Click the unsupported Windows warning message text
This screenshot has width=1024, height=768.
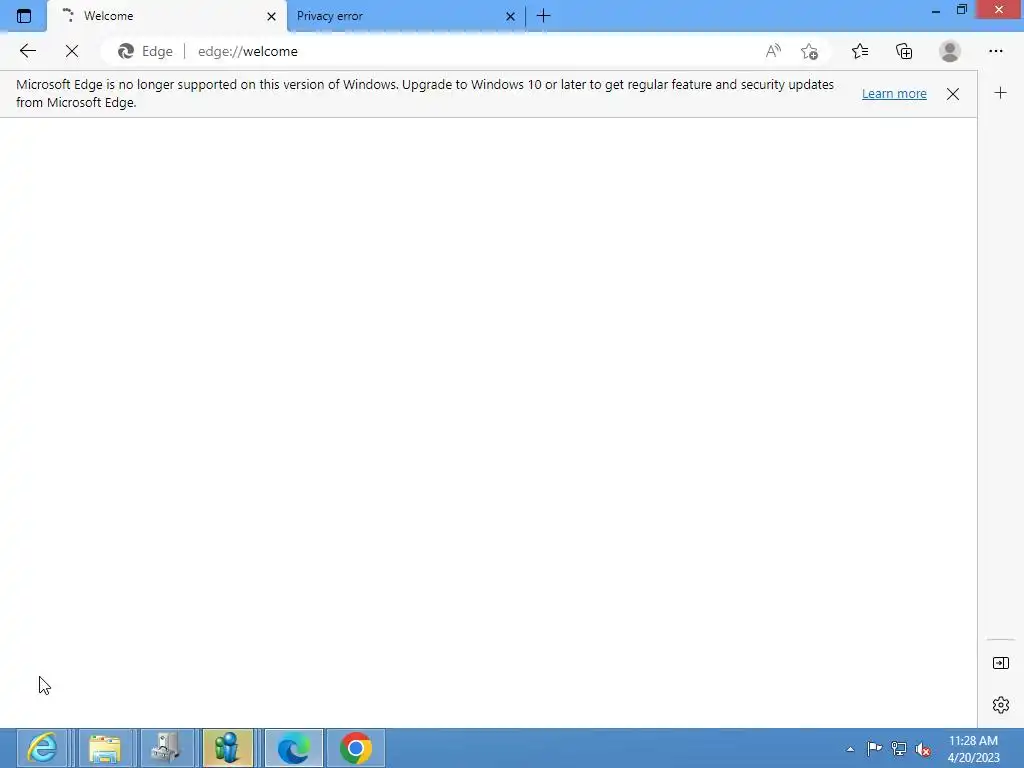(424, 93)
